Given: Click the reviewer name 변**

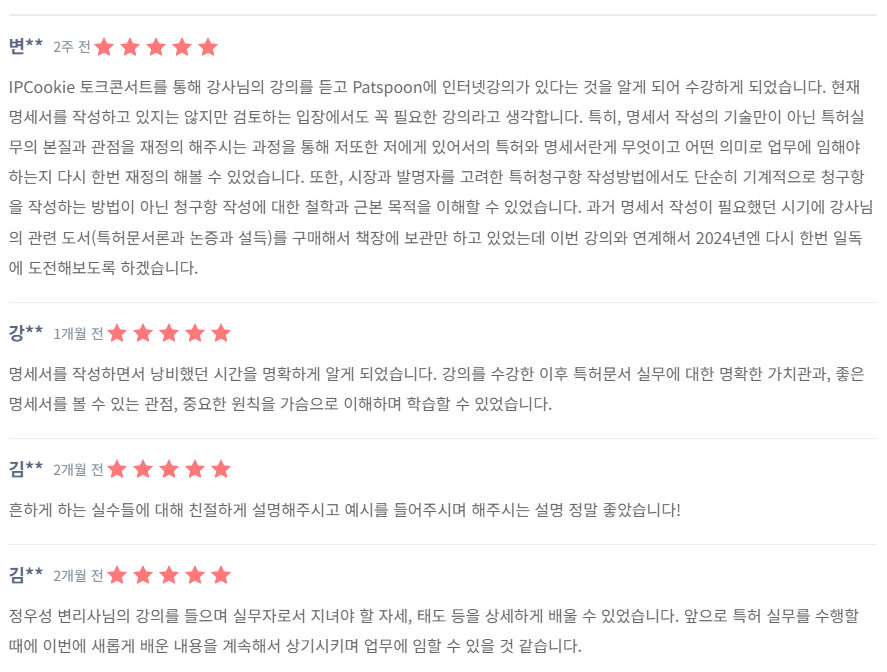Looking at the screenshot, I should point(26,46).
